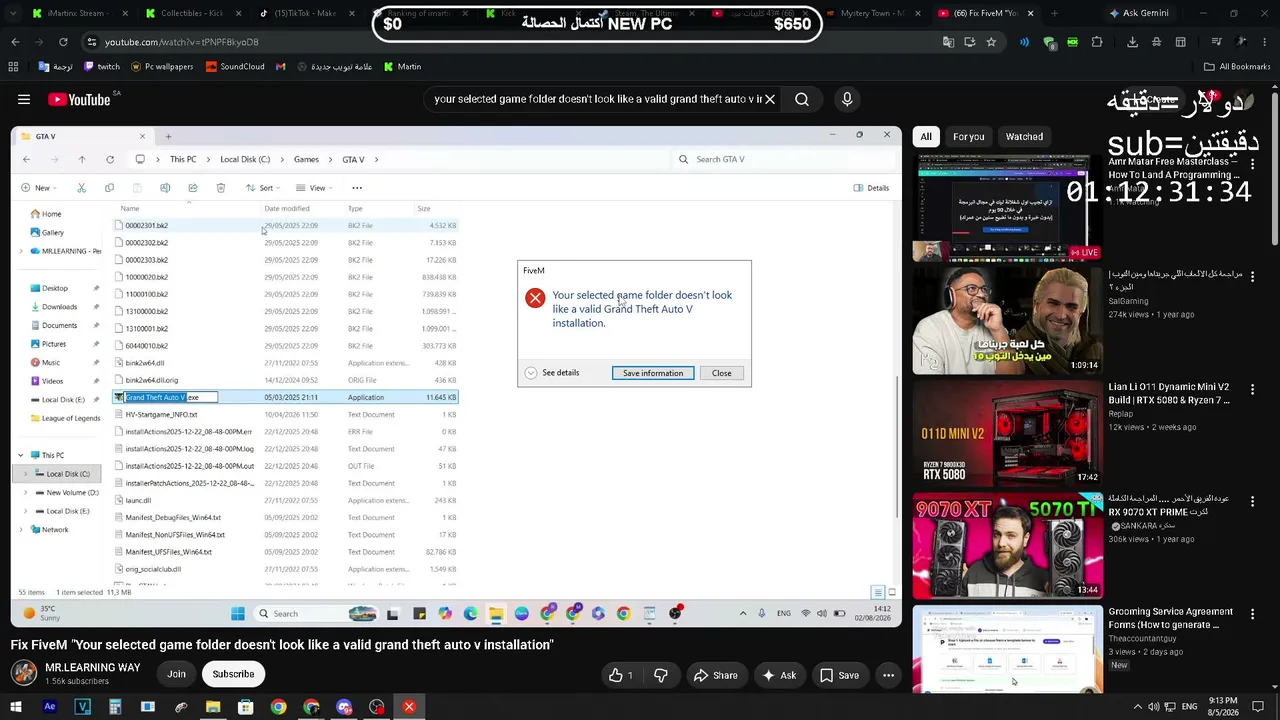Click the Ask button under the video
Image resolution: width=1280 pixels, height=720 pixels.
[779, 675]
